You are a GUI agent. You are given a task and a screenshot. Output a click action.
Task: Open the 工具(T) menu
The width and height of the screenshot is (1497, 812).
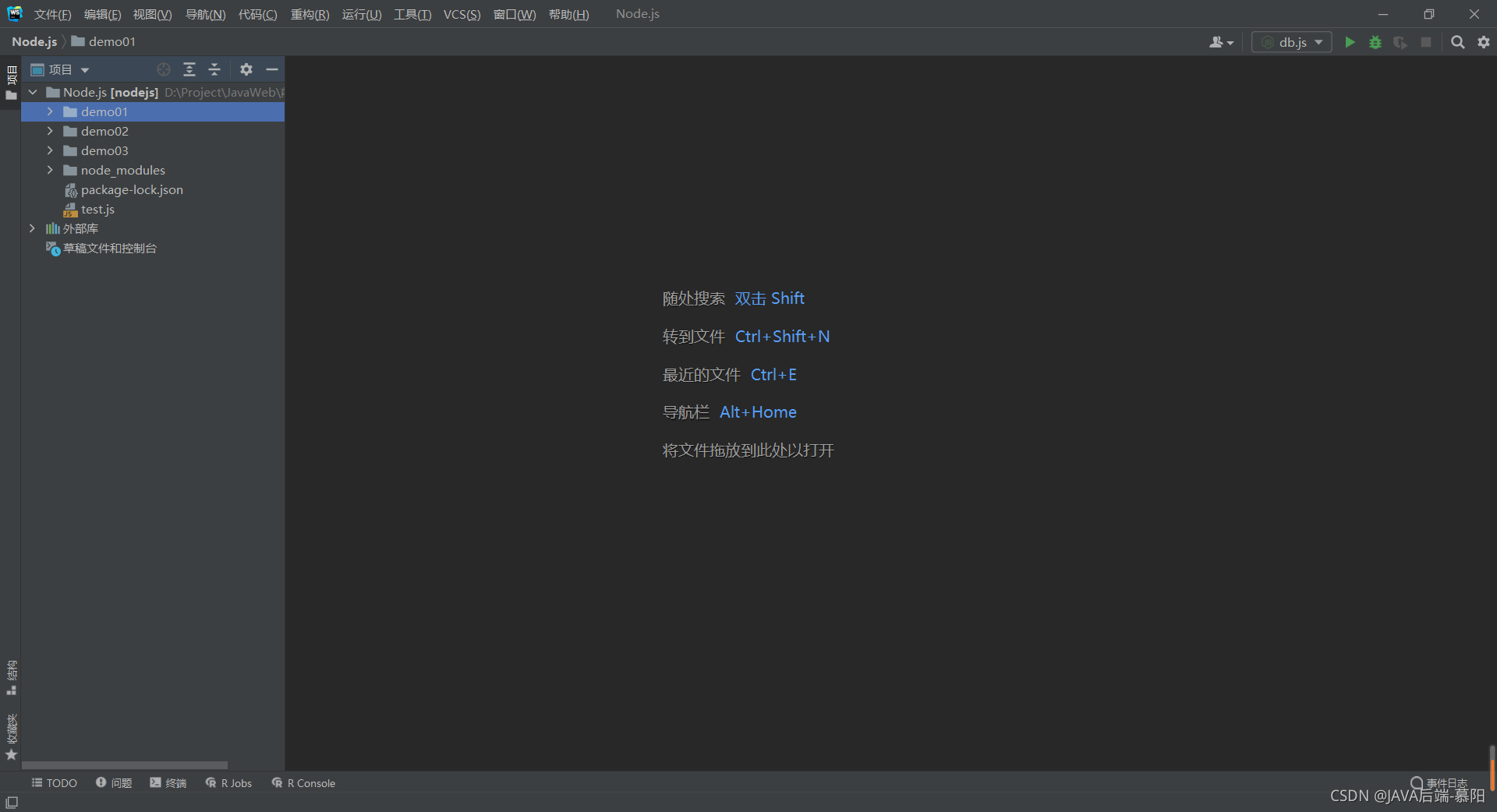(x=412, y=15)
